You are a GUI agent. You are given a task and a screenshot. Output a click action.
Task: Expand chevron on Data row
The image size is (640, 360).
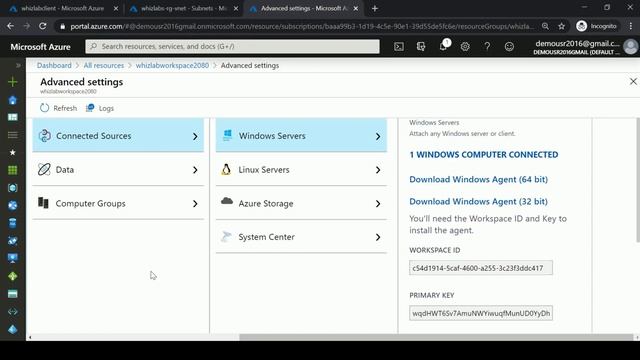(x=195, y=170)
